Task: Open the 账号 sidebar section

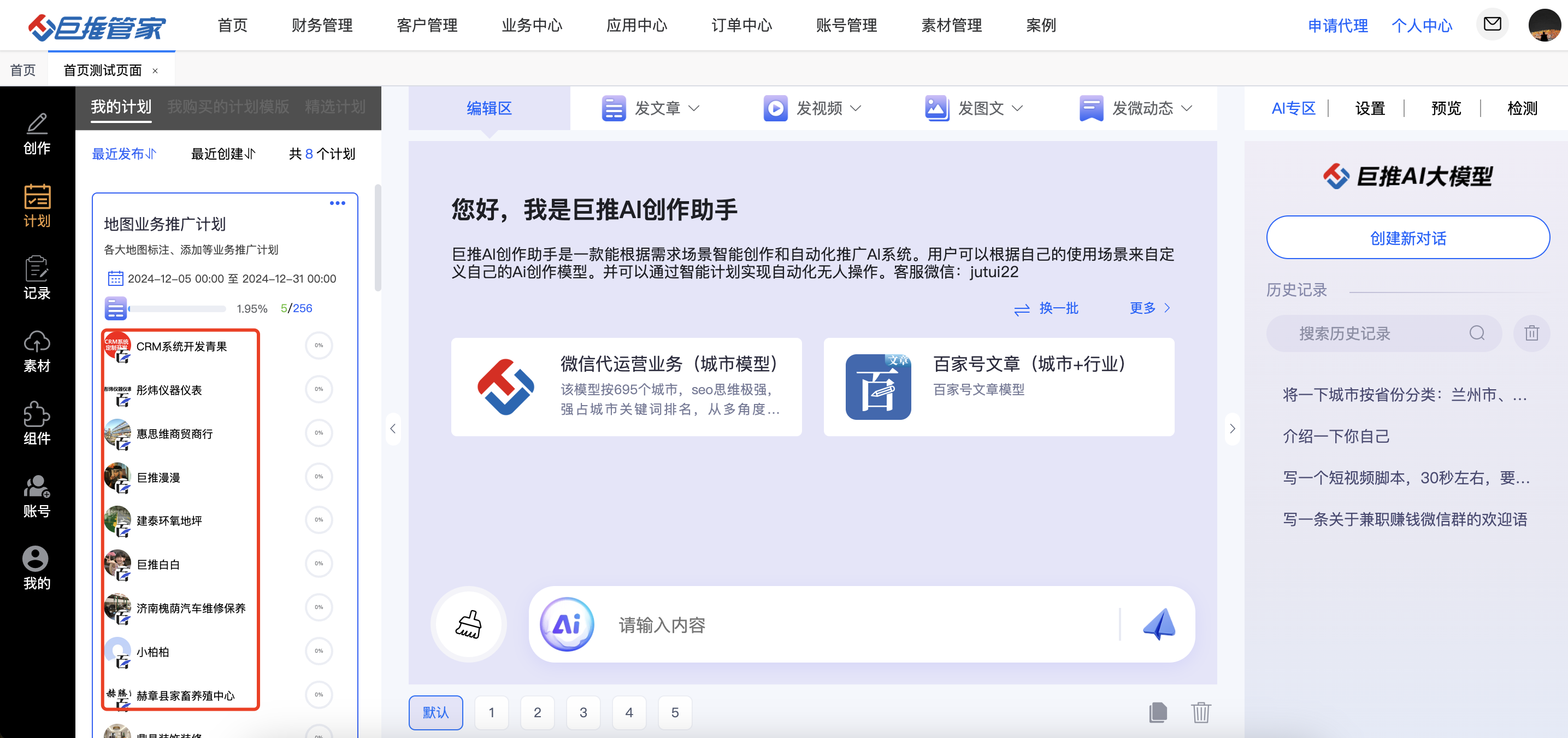Action: [37, 496]
